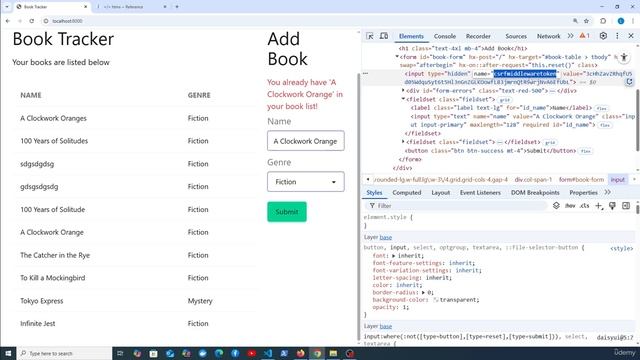Viewport: 640px width, 360px height.
Task: Toggle grid badge on first fieldset
Action: (x=504, y=100)
